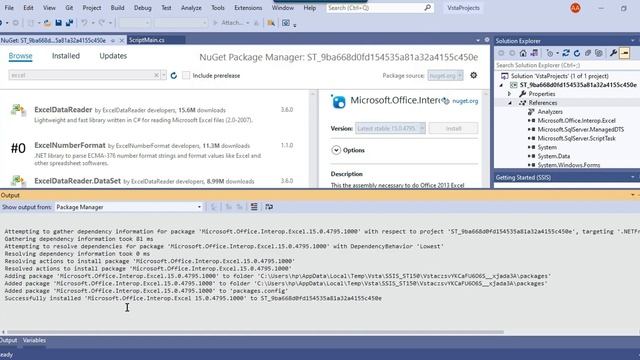
Task: Toggle word wrap in Output window
Action: (269, 207)
